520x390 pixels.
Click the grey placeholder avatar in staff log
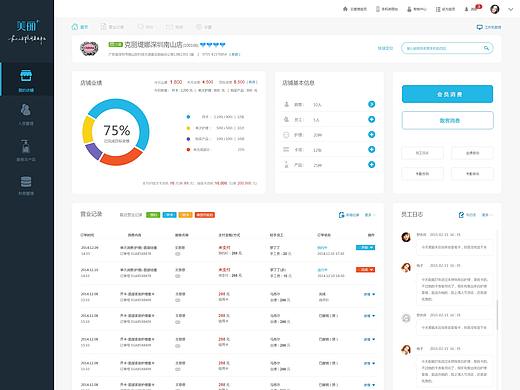click(406, 318)
